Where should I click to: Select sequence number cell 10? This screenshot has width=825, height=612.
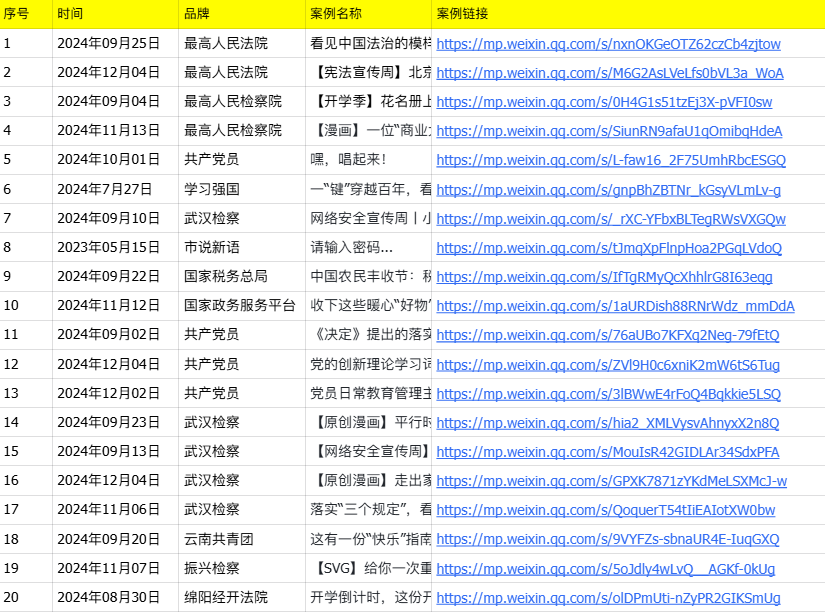tap(26, 305)
